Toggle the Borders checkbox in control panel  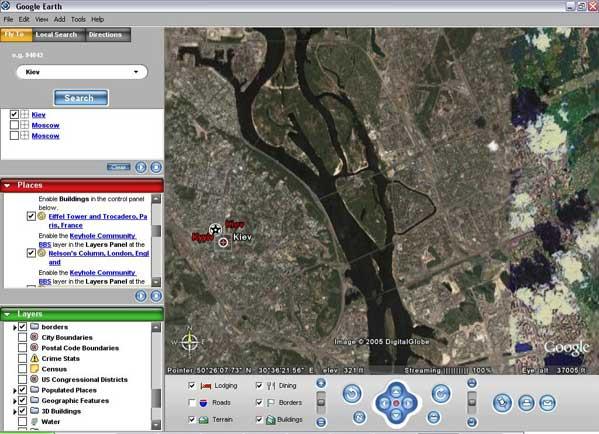(x=259, y=402)
